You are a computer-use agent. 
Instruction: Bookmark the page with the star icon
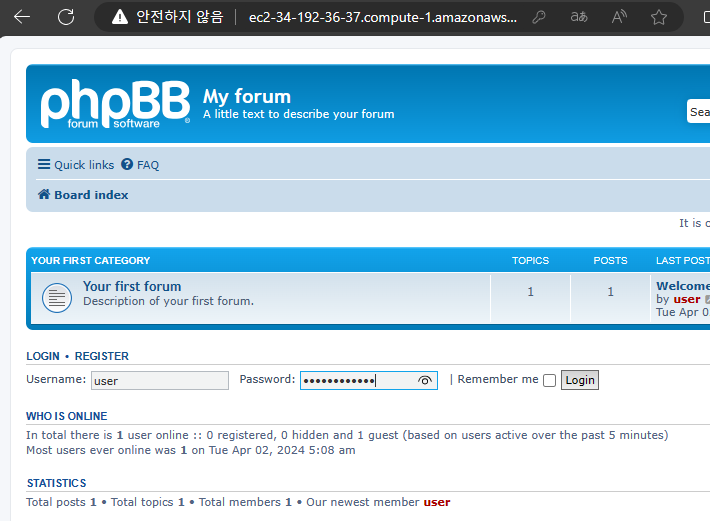(x=659, y=17)
